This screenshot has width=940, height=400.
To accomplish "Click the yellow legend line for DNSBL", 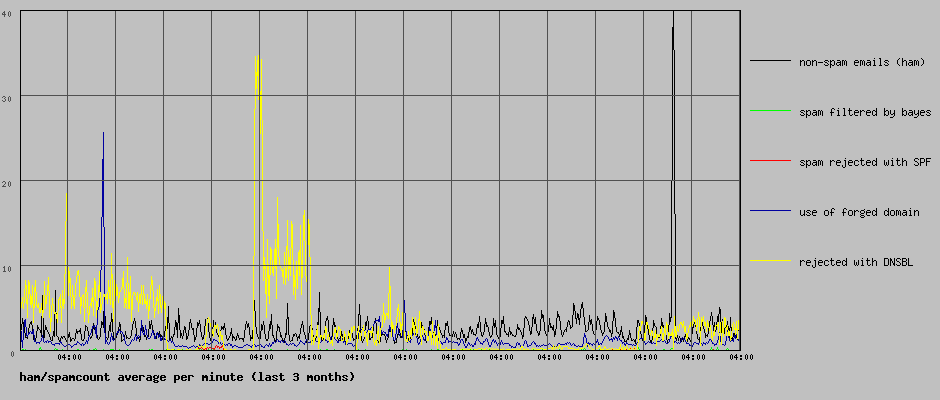I will click(770, 260).
